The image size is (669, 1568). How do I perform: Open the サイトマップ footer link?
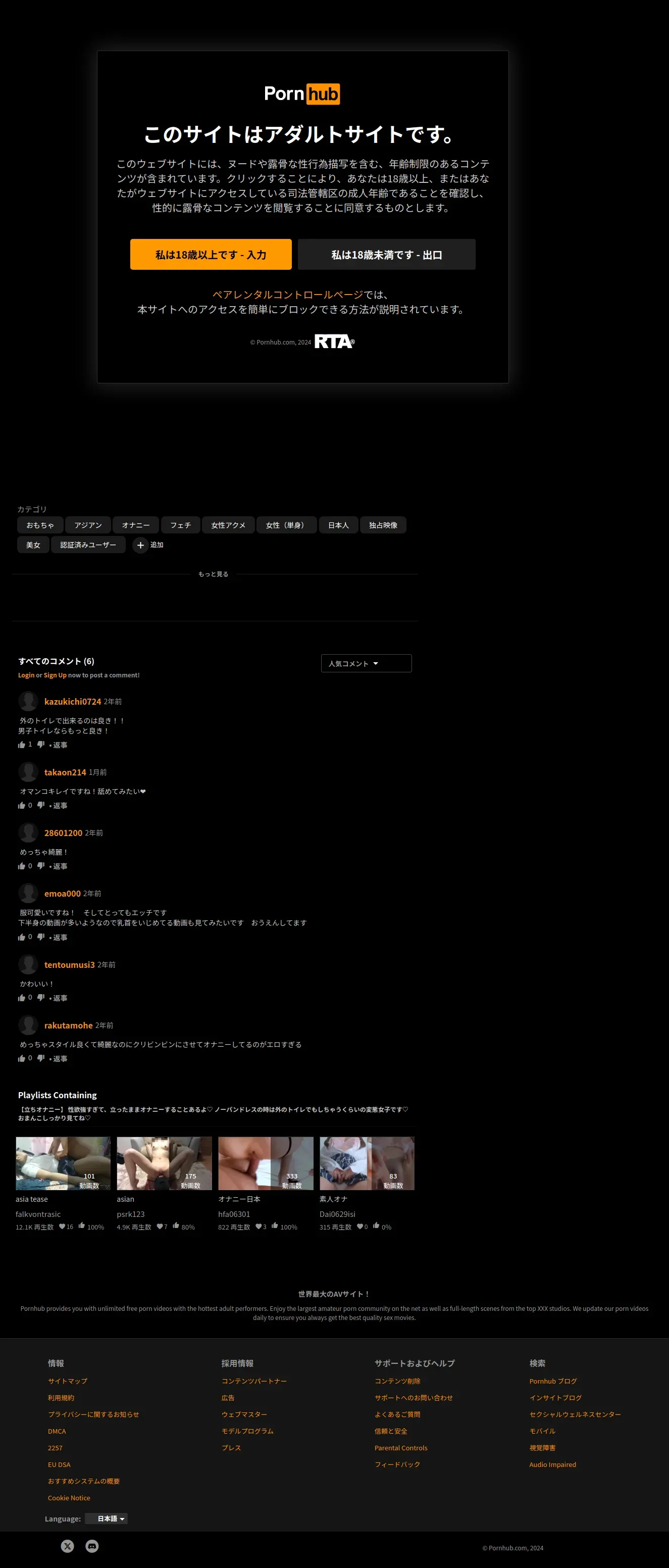point(68,1381)
